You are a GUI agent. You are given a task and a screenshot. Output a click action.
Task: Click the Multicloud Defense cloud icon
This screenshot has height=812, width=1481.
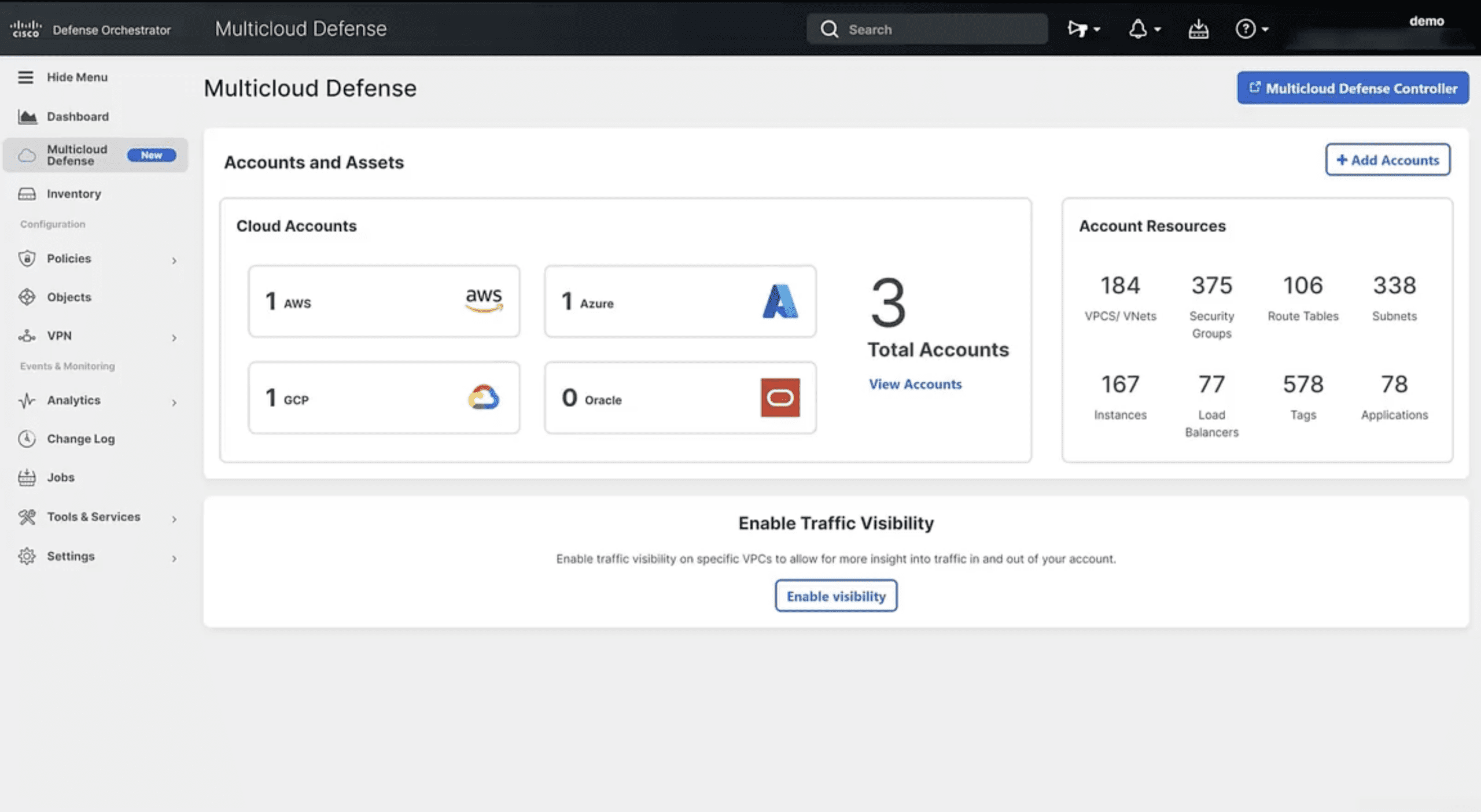pyautogui.click(x=27, y=155)
